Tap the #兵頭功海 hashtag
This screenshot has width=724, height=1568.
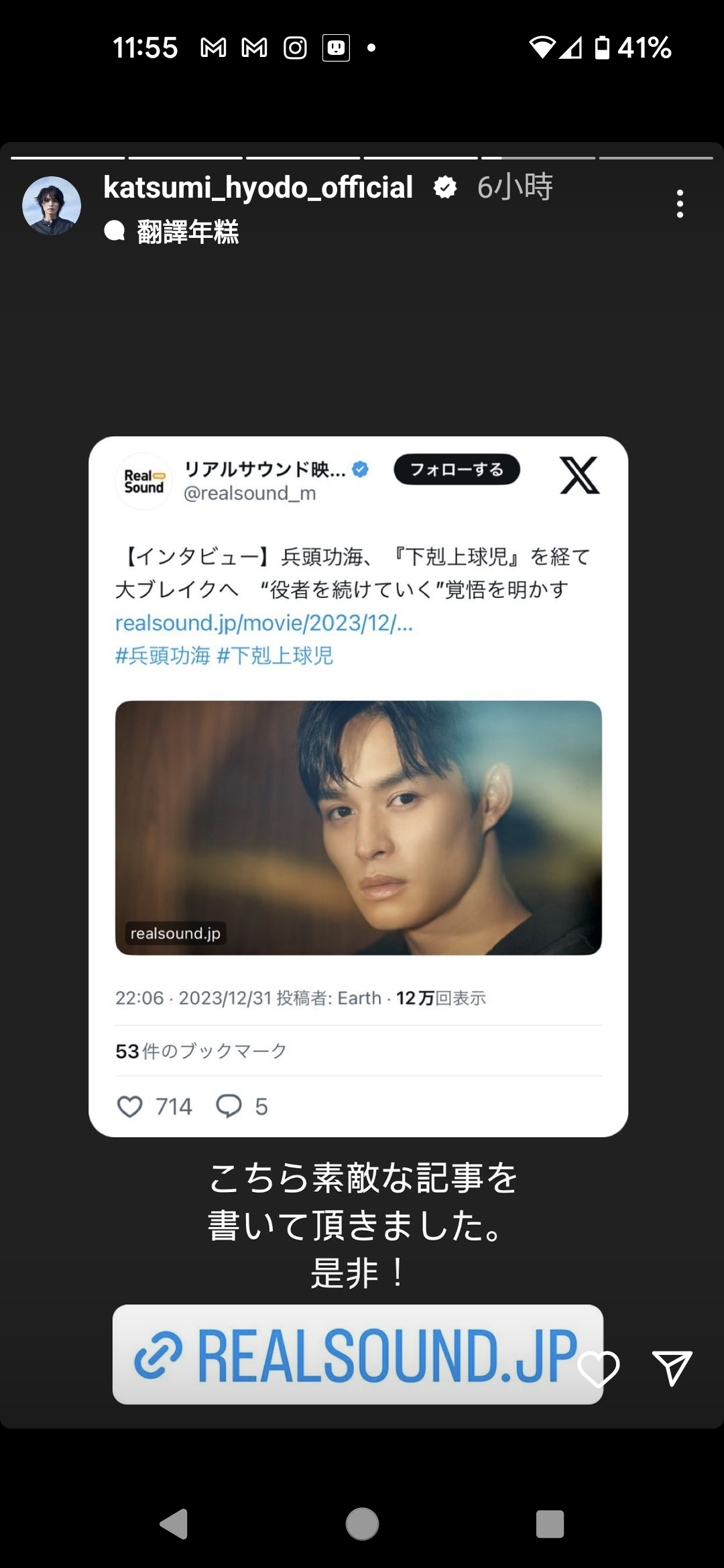tap(163, 655)
